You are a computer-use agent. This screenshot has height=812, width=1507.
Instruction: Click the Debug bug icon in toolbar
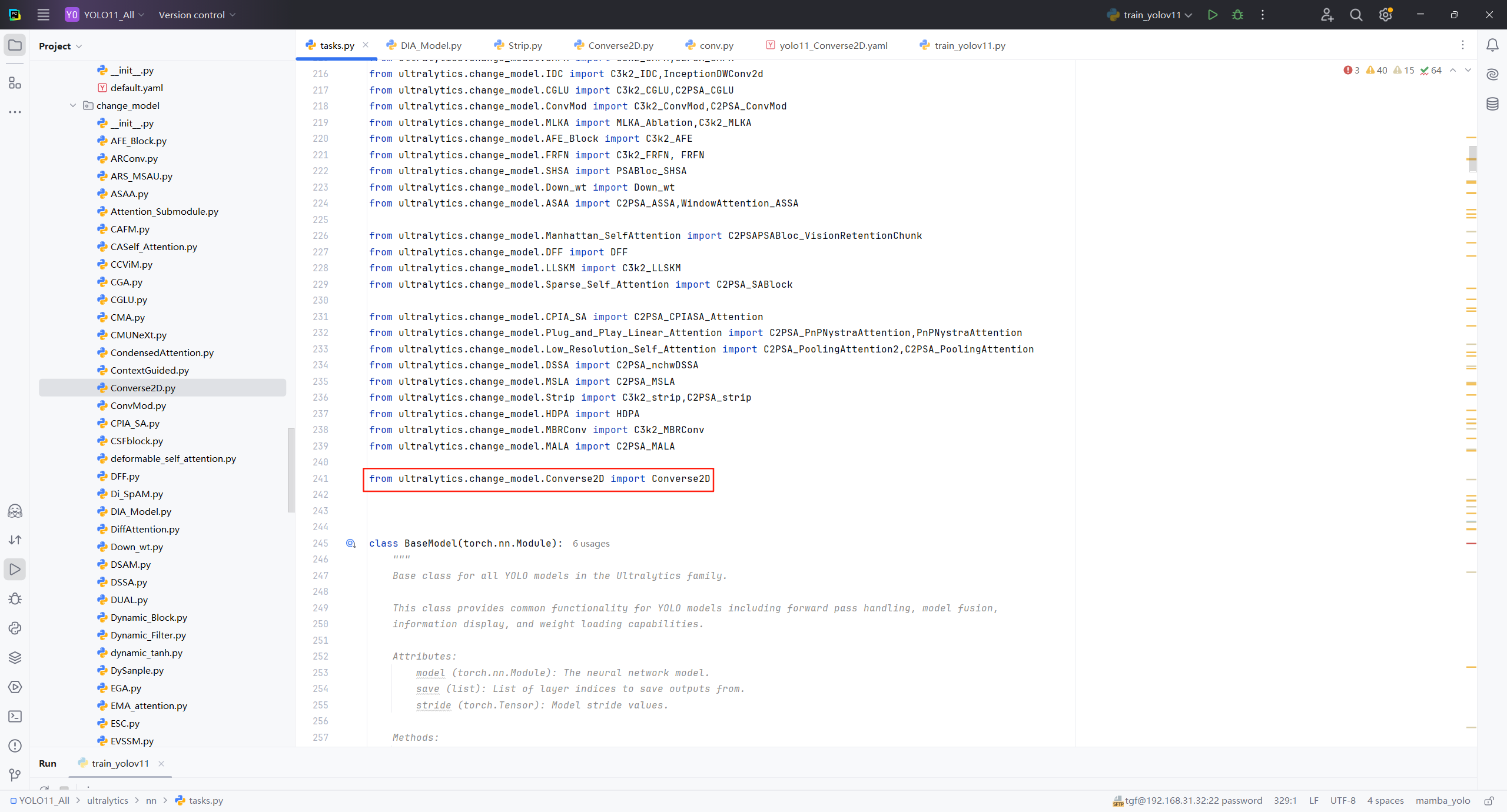point(1237,15)
